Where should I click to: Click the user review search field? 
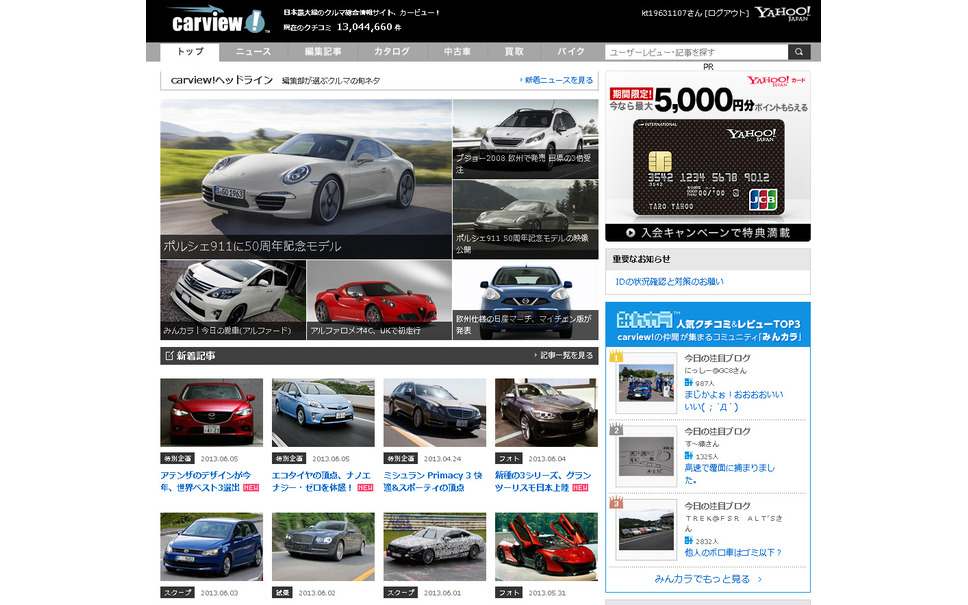click(696, 52)
